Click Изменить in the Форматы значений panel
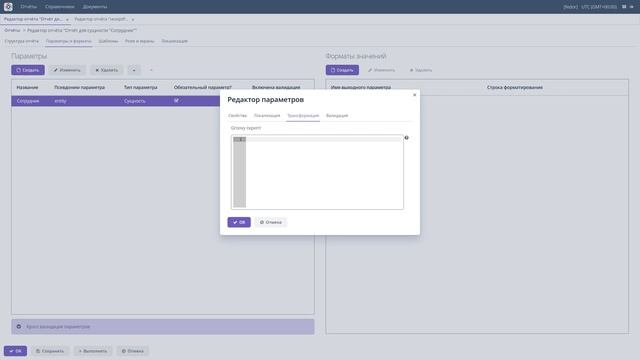The height and width of the screenshot is (360, 640). point(382,70)
